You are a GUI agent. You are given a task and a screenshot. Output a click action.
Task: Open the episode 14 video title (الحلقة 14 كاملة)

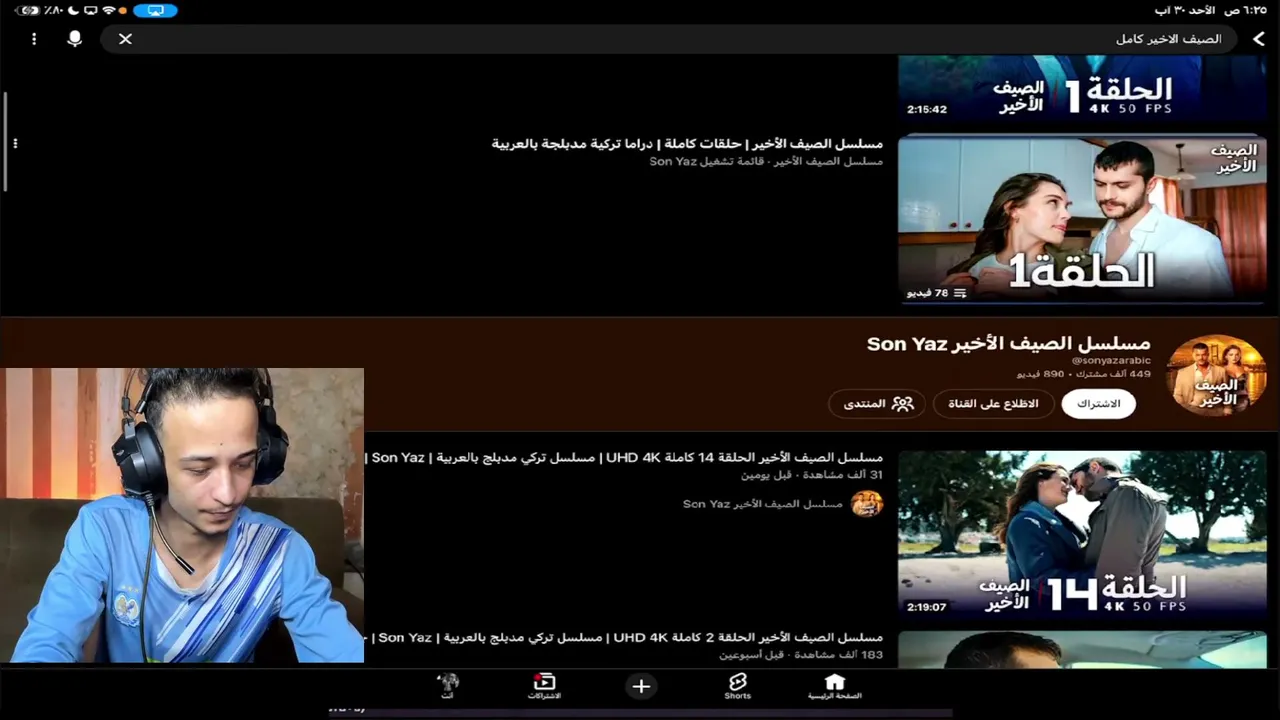(x=625, y=458)
